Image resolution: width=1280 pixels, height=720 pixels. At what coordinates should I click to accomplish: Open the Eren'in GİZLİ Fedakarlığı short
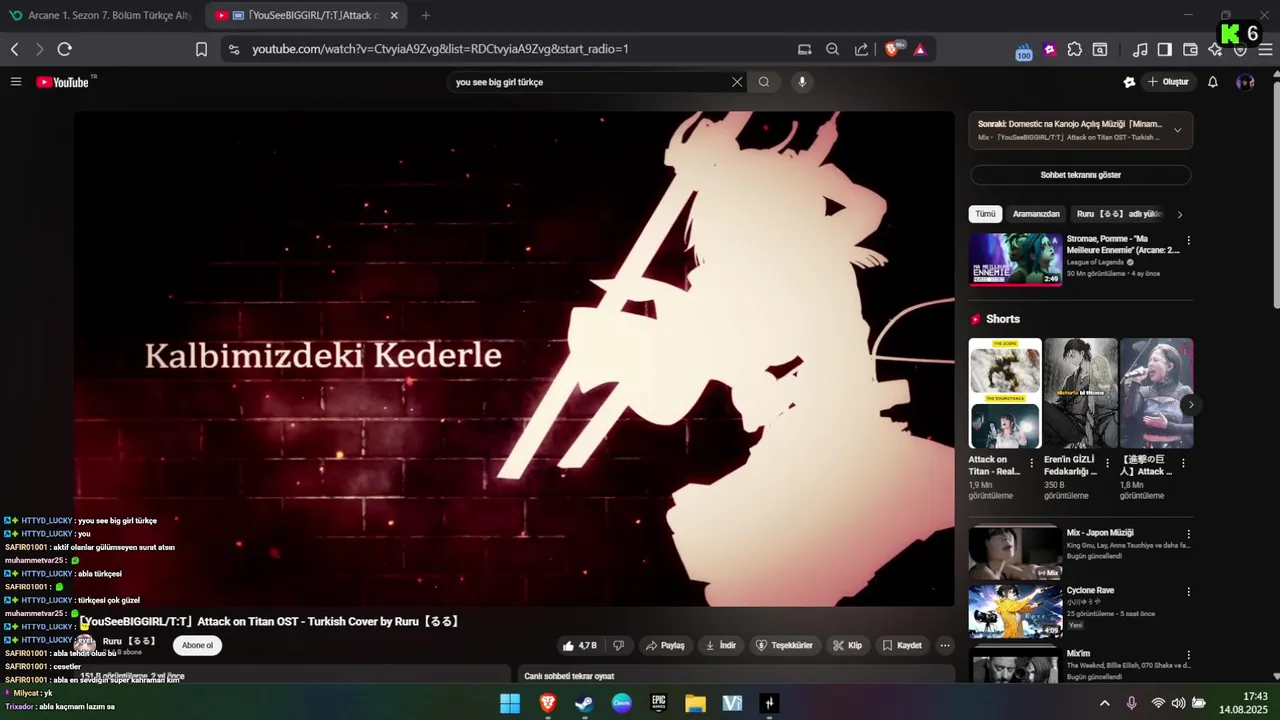pos(1081,393)
